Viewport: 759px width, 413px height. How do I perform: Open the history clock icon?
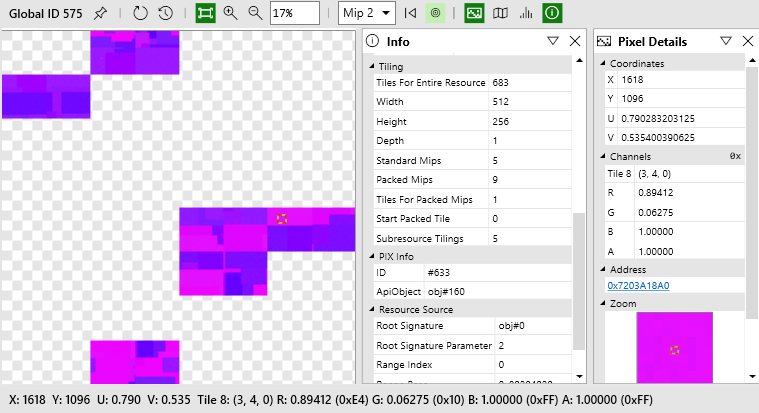[x=166, y=13]
